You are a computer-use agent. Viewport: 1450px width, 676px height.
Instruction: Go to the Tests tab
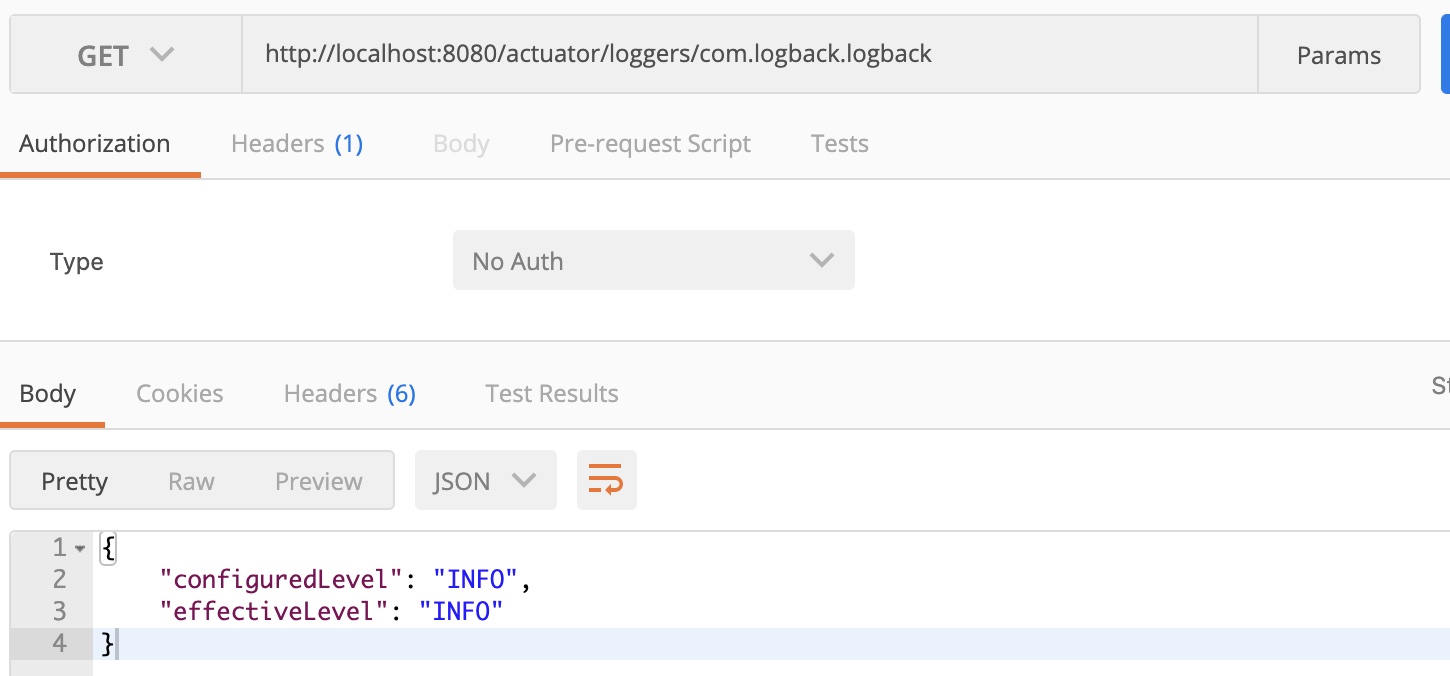pos(839,144)
